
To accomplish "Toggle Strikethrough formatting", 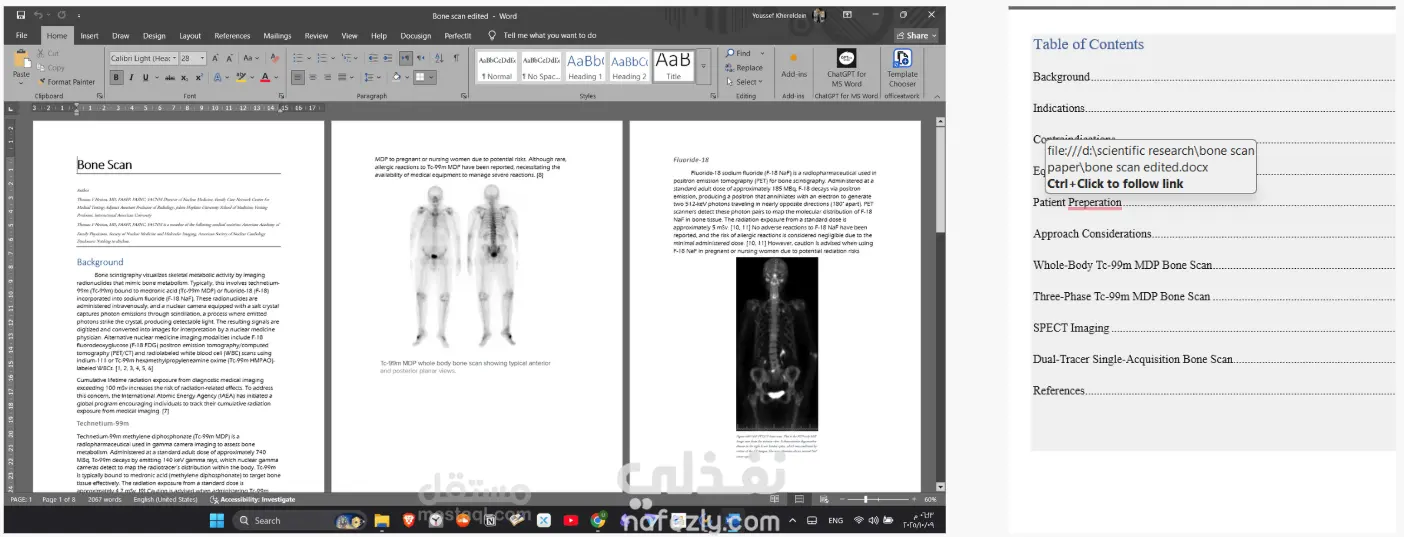I will 170,77.
